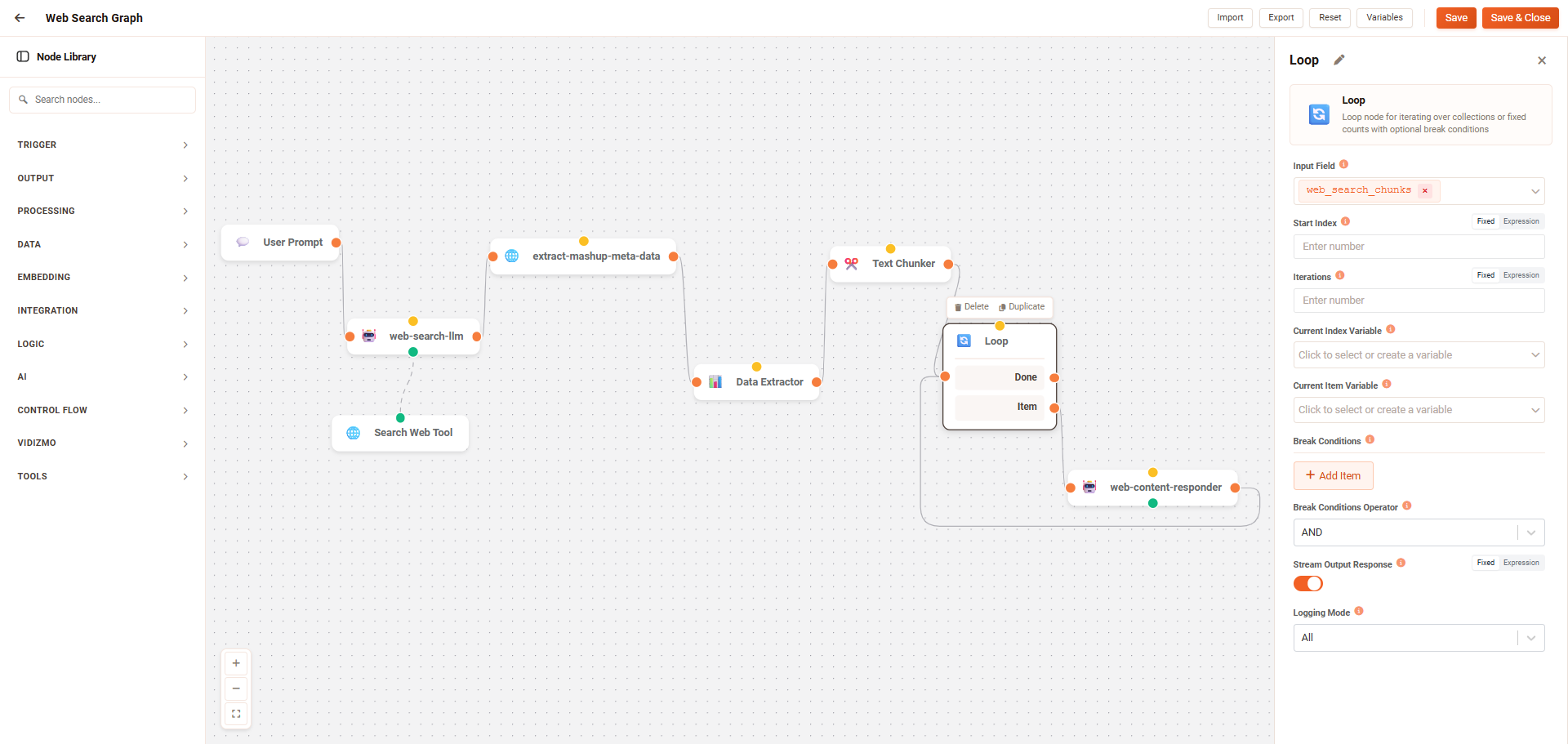Toggle the Stream Output Response switch off
Image resolution: width=1568 pixels, height=744 pixels.
[x=1307, y=583]
